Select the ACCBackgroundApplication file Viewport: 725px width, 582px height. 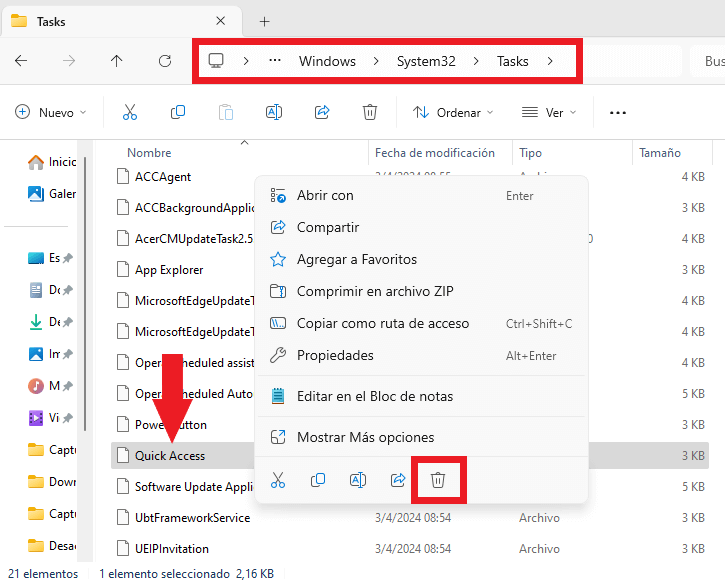click(185, 208)
